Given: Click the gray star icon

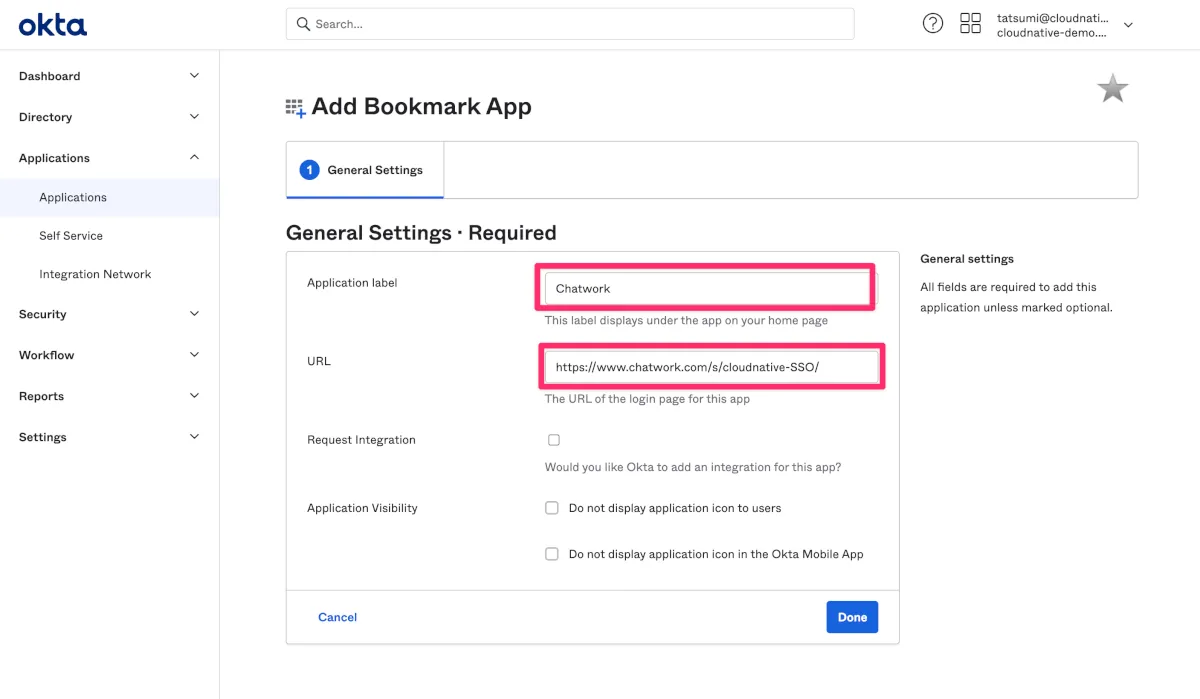Looking at the screenshot, I should coord(1112,89).
